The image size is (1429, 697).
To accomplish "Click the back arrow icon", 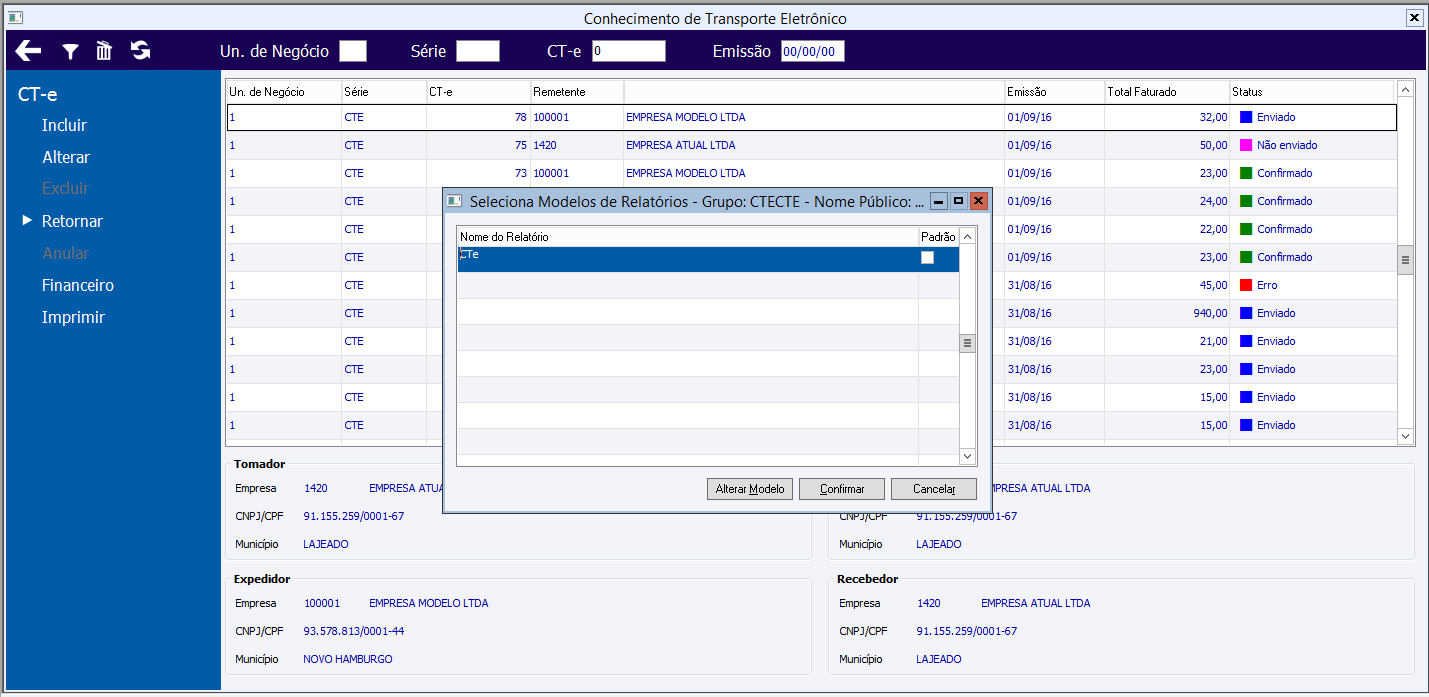I will 28,51.
